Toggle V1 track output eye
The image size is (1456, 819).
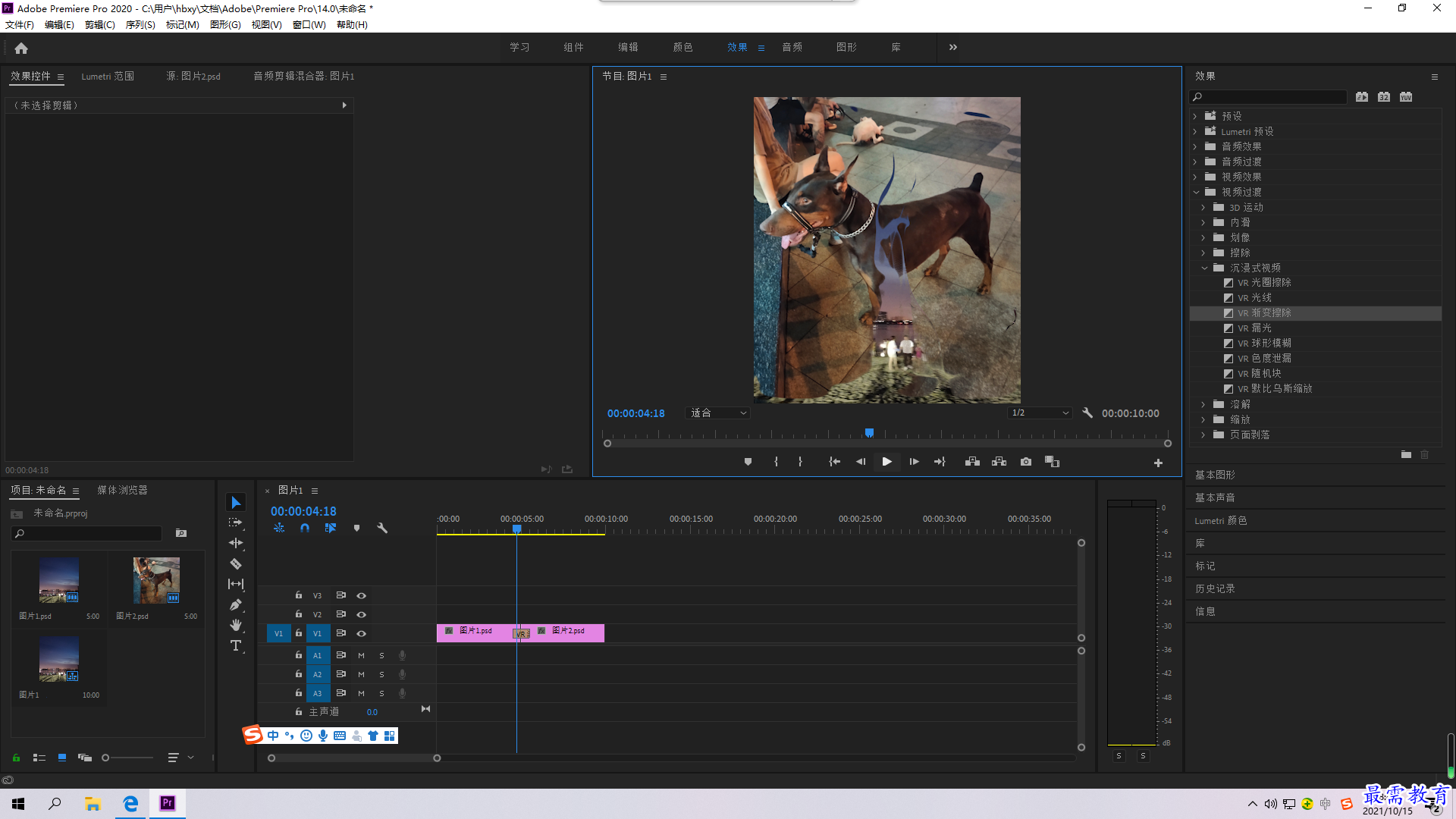[x=362, y=633]
